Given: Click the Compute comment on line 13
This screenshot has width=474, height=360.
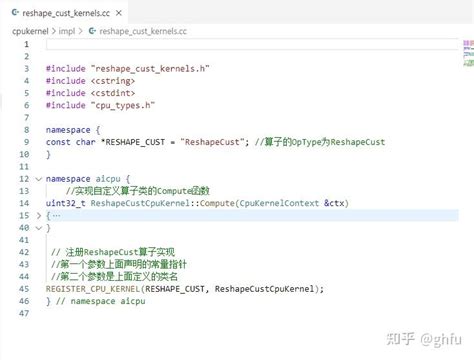Looking at the screenshot, I should click(137, 191).
